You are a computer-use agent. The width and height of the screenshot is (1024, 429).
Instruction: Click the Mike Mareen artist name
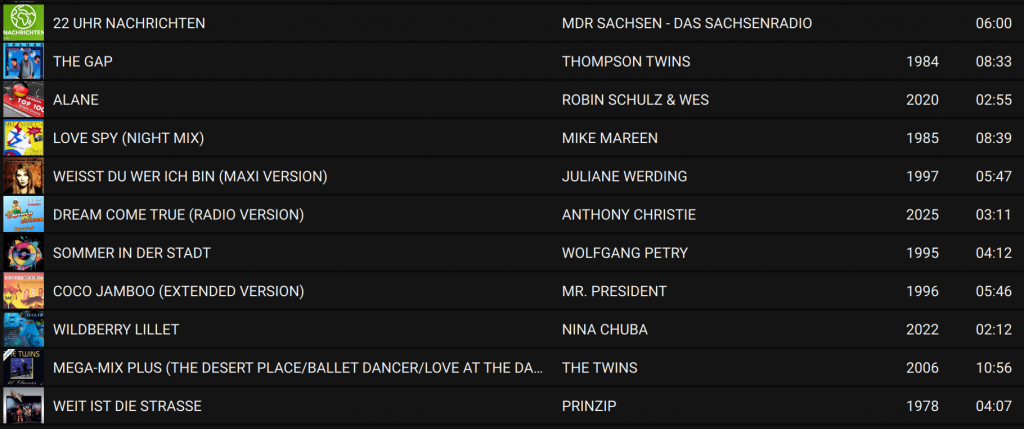click(610, 138)
